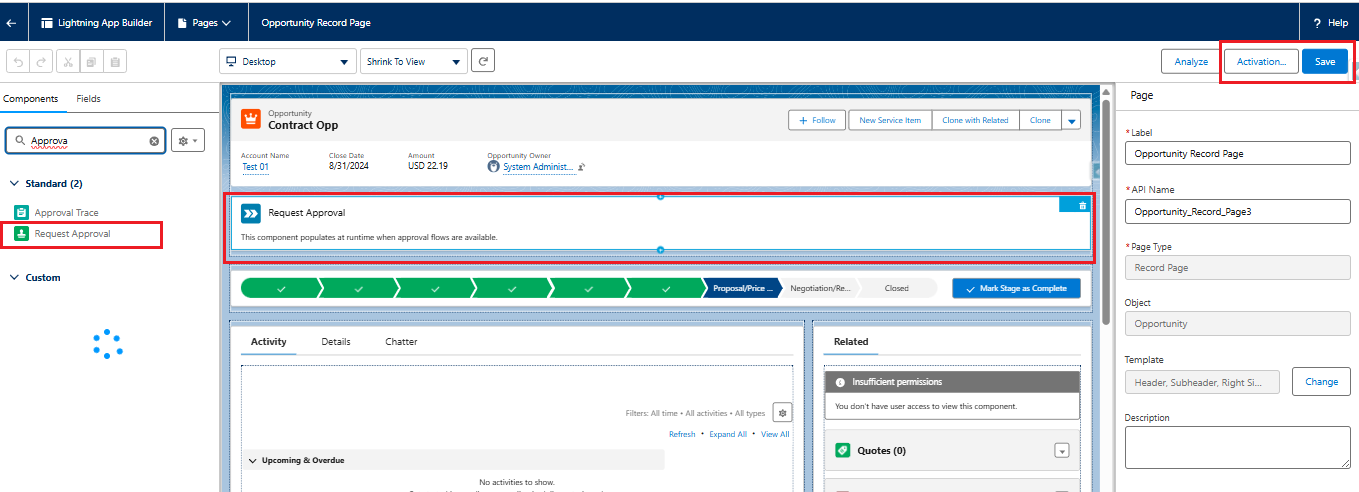Switch to the Fields tab
The width and height of the screenshot is (1359, 492).
tap(88, 99)
